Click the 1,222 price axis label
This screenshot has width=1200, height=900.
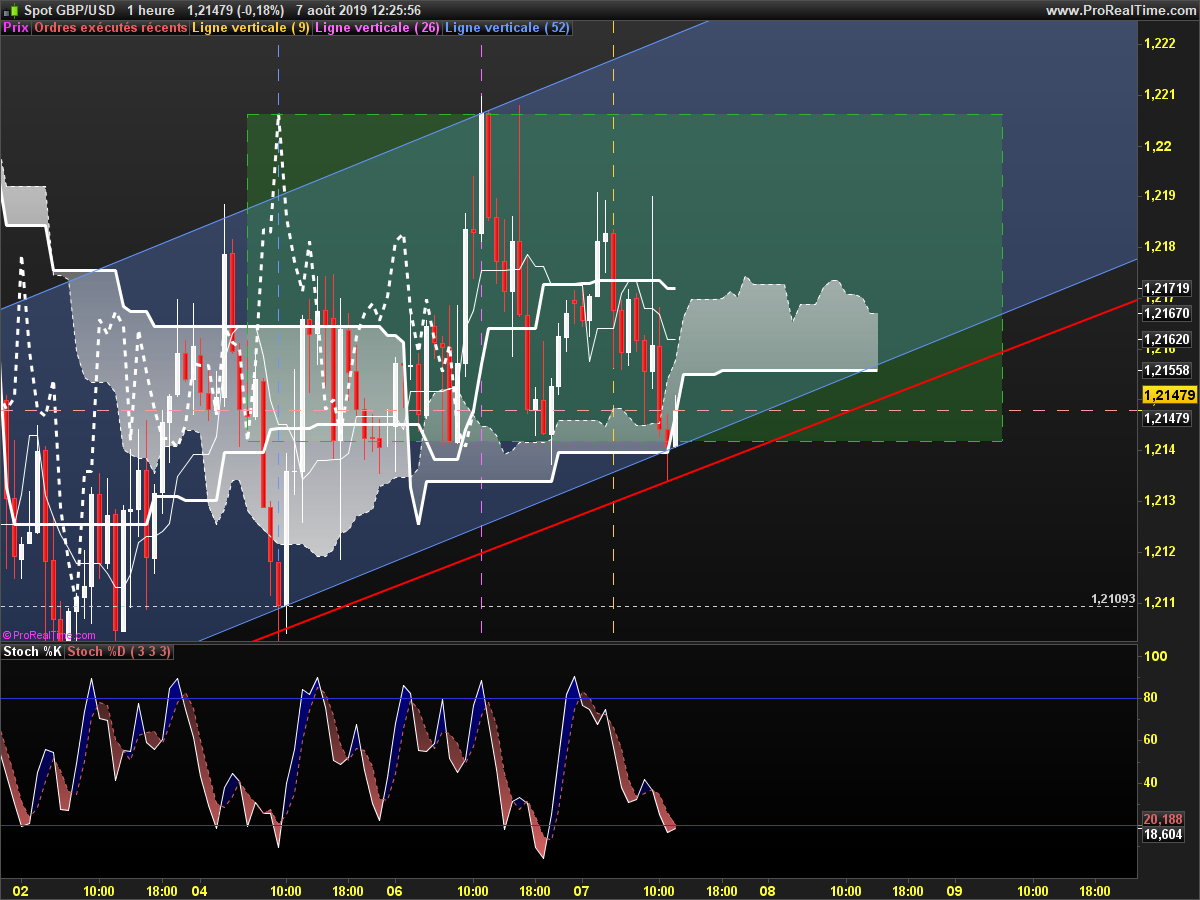(x=1159, y=43)
